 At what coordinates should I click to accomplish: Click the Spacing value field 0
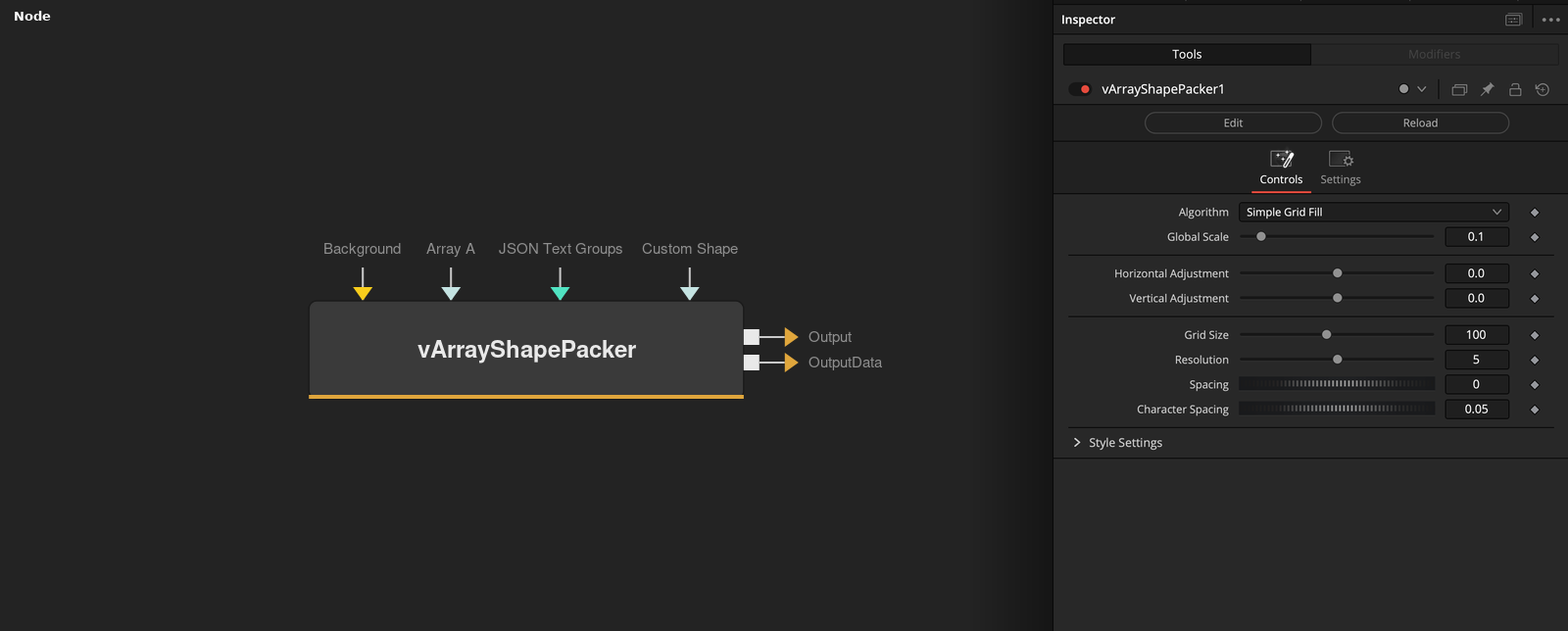[x=1476, y=384]
